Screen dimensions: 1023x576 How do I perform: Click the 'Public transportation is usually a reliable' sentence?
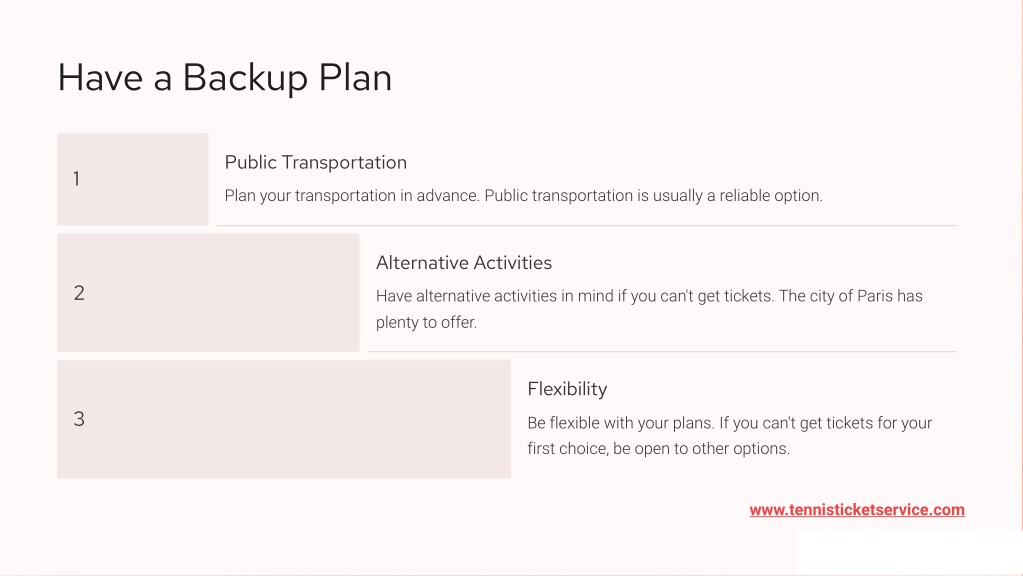(653, 196)
